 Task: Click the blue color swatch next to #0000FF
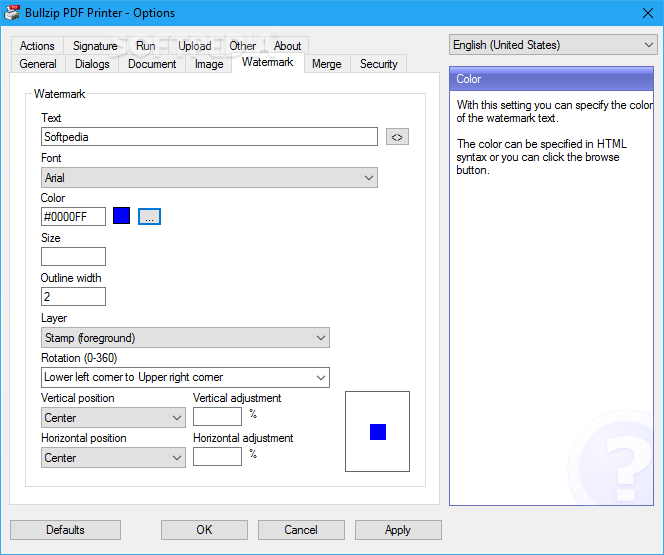click(x=122, y=215)
